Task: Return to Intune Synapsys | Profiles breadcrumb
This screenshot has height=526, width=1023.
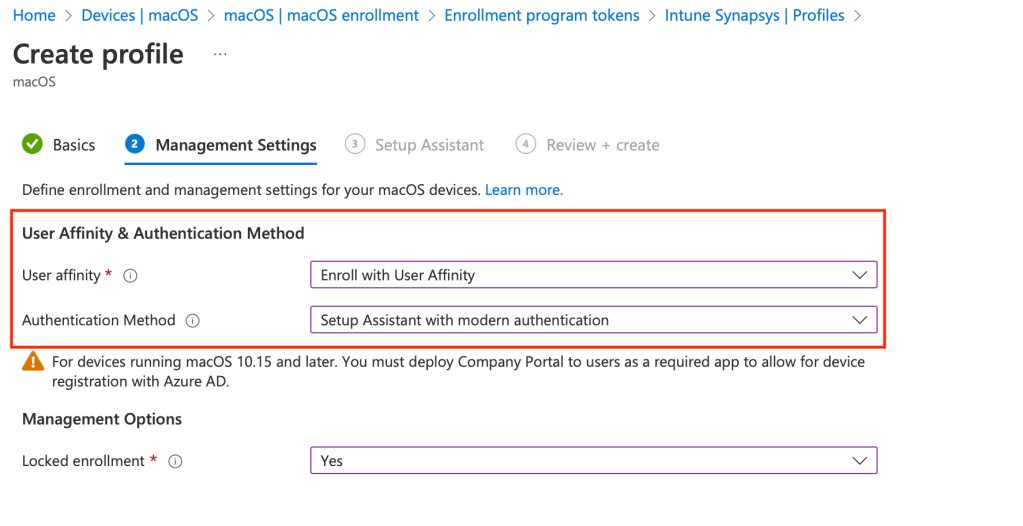Action: coord(754,16)
